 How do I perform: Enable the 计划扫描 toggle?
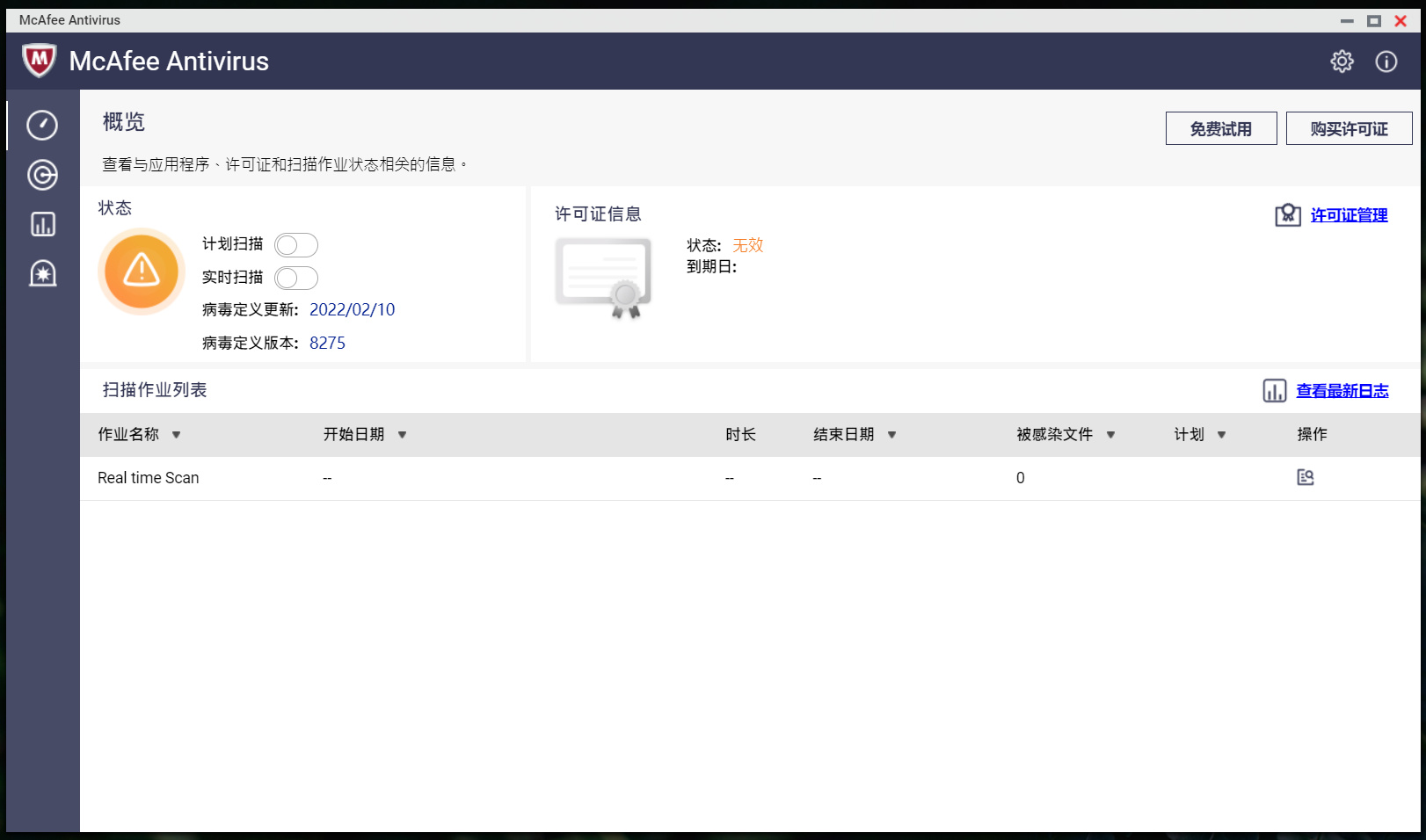pyautogui.click(x=296, y=245)
